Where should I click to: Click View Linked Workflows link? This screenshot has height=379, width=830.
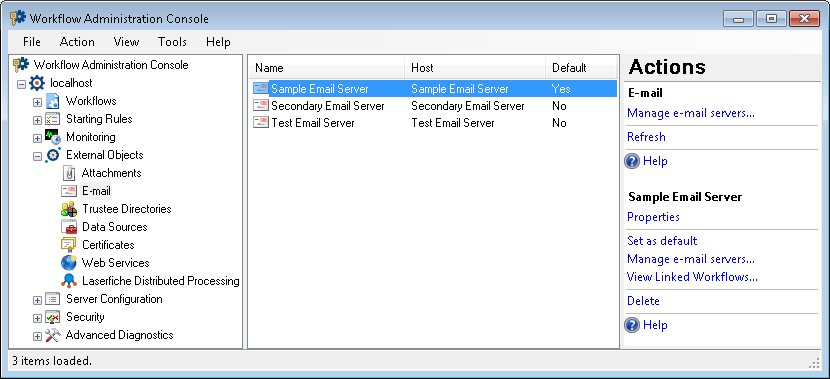click(692, 276)
